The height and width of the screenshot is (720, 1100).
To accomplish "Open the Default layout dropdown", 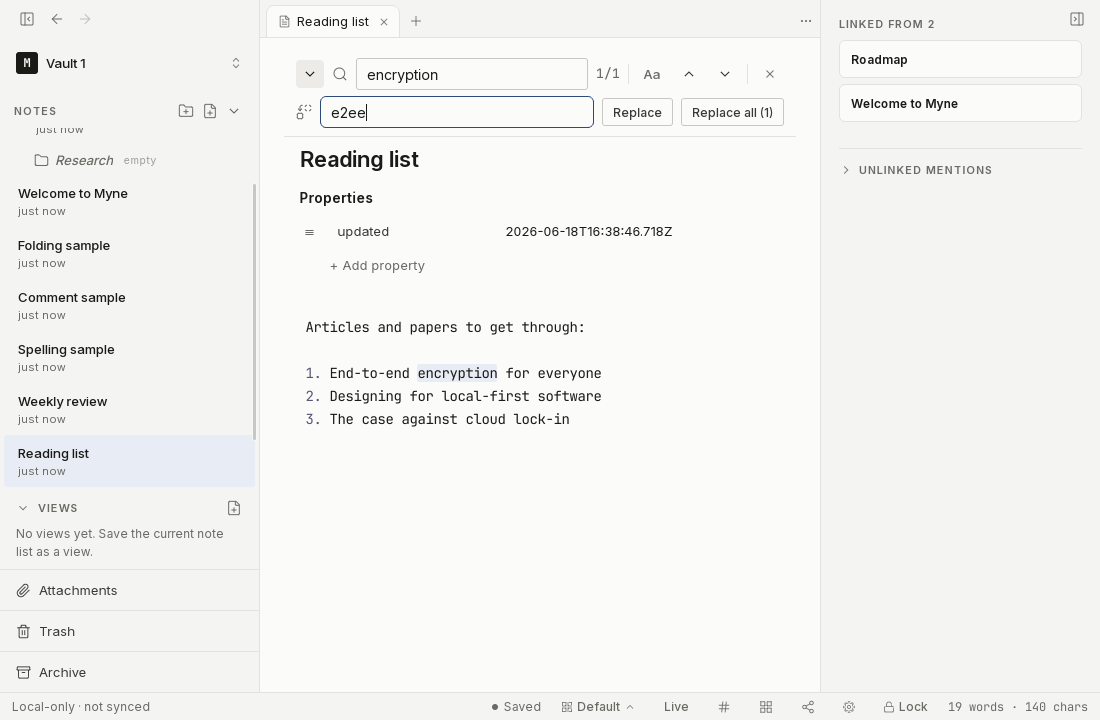I will (598, 707).
